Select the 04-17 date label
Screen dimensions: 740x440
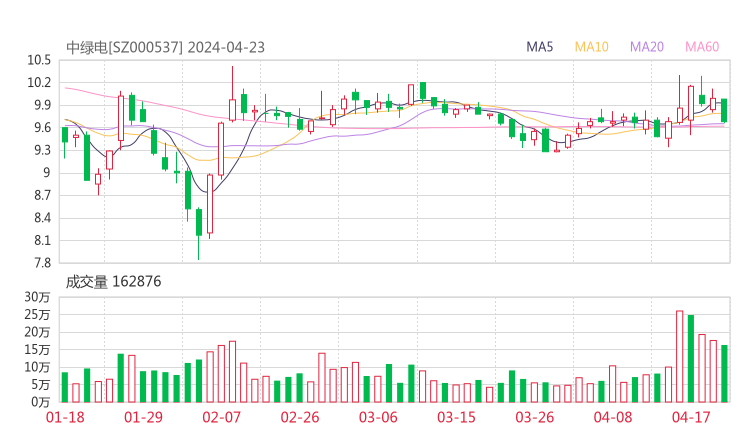click(x=691, y=417)
